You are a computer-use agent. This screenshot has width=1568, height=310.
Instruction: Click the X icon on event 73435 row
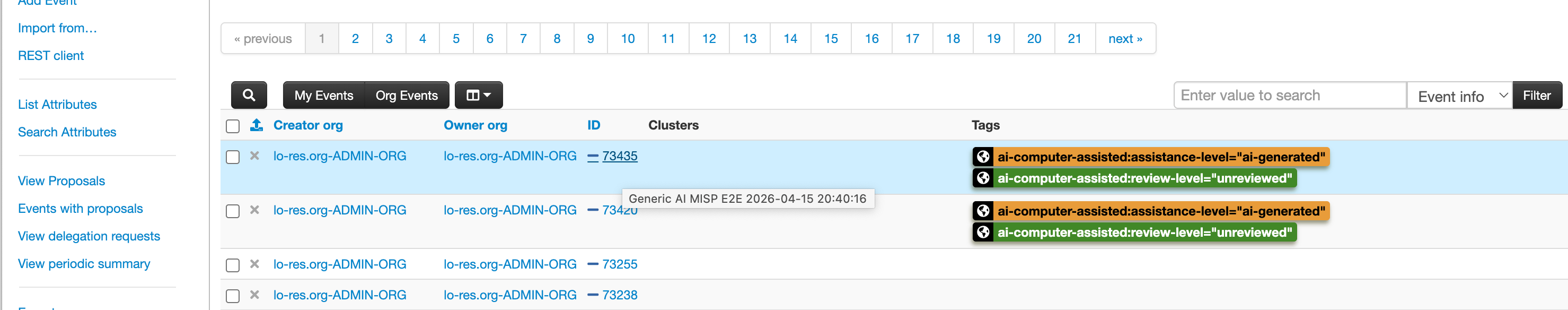(x=254, y=156)
